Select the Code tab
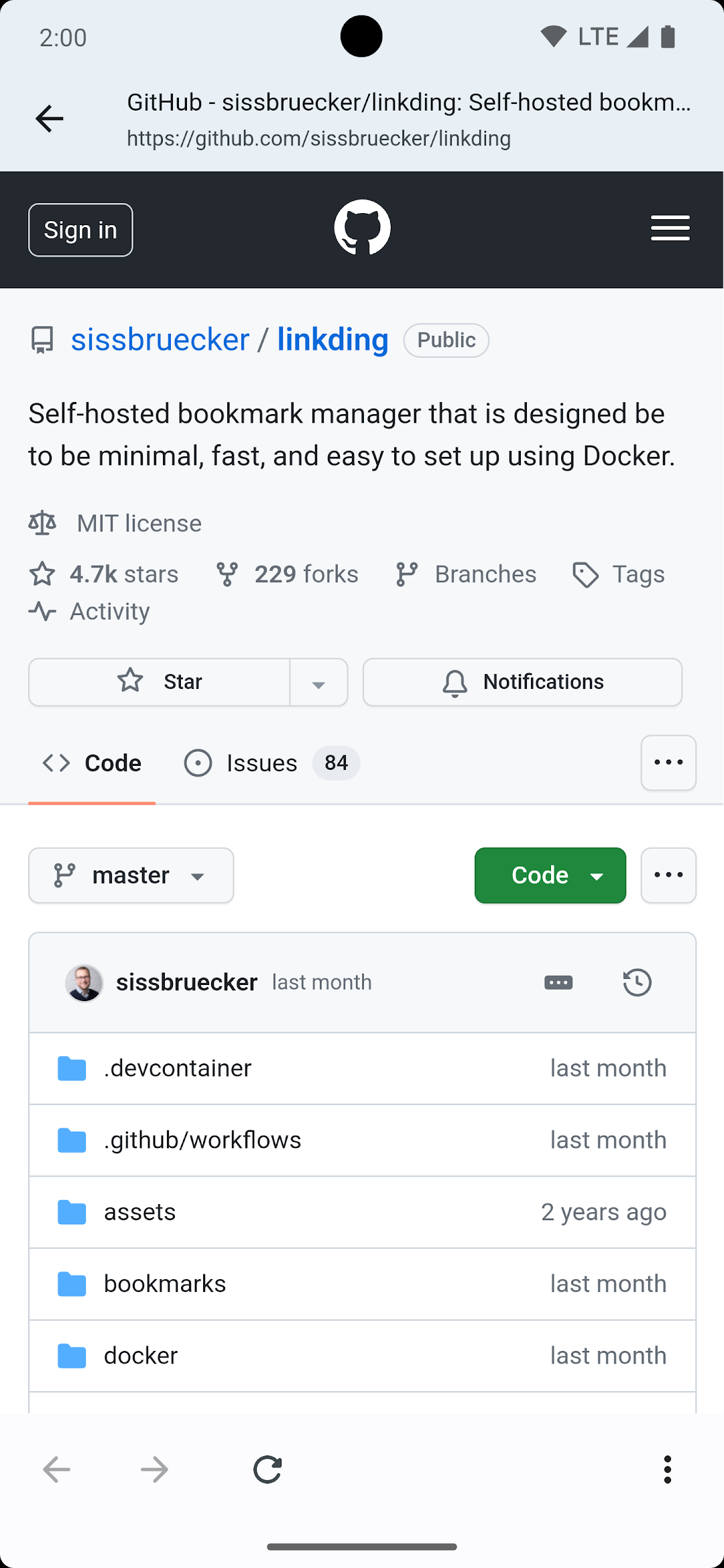The image size is (724, 1568). pos(92,763)
